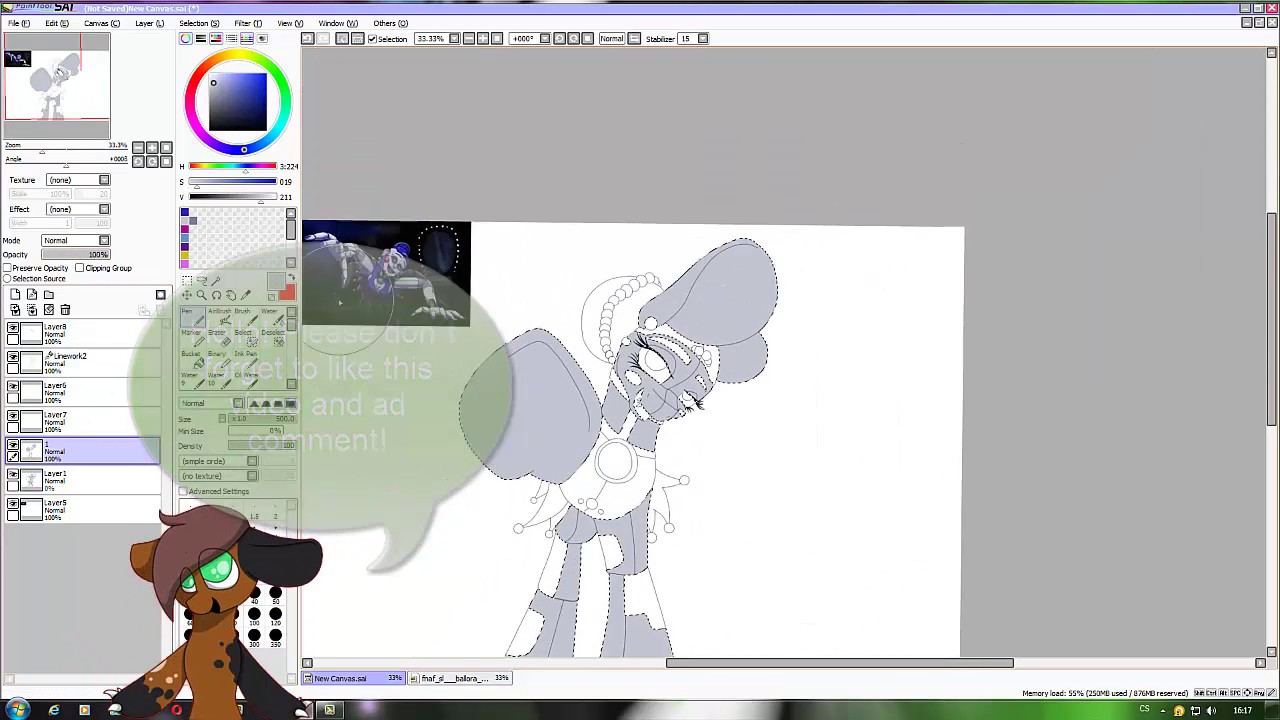Switch to the New Canvas.sai tab
Viewport: 1280px width, 720px height.
(x=355, y=678)
